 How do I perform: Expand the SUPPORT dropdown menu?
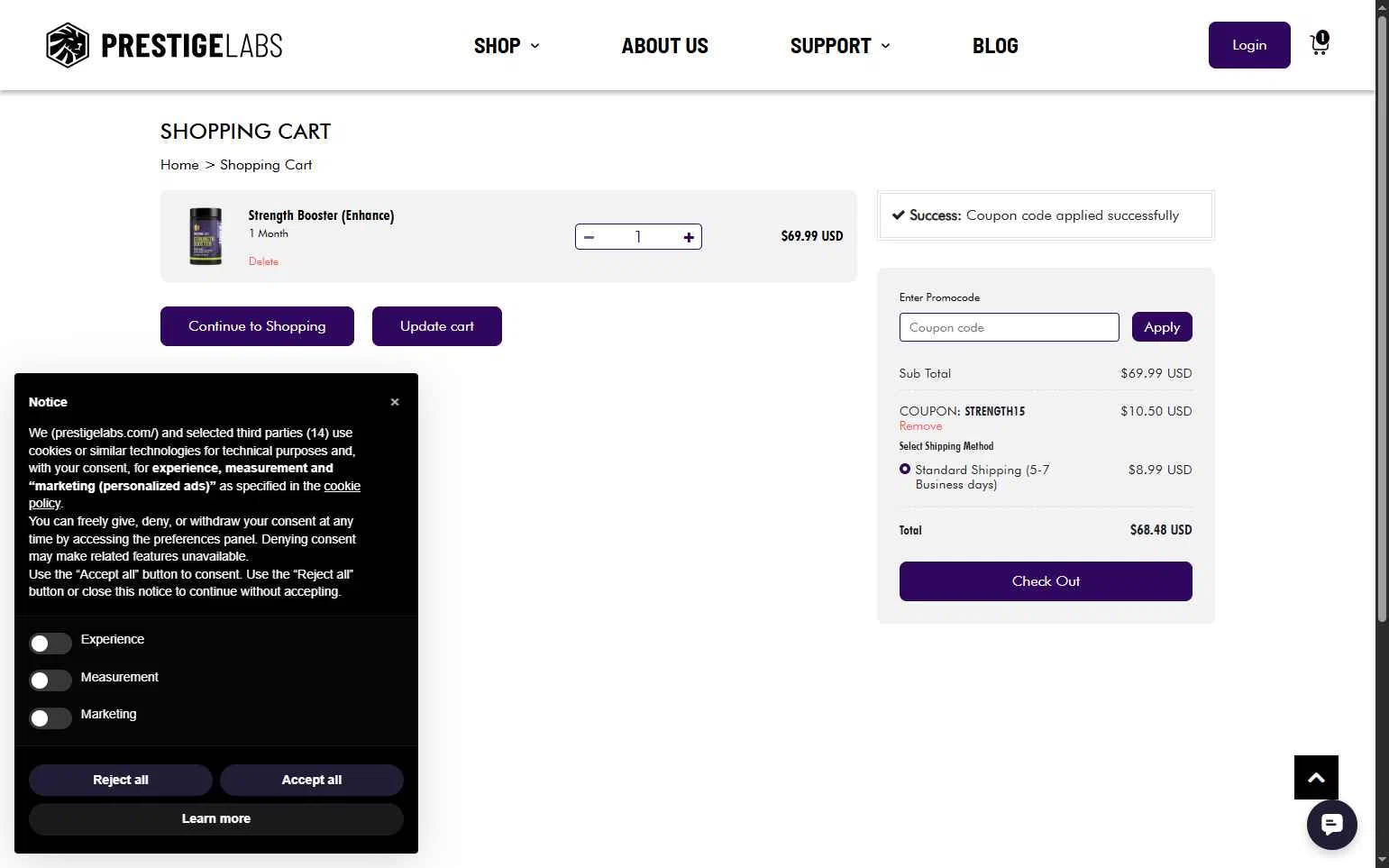tap(840, 46)
